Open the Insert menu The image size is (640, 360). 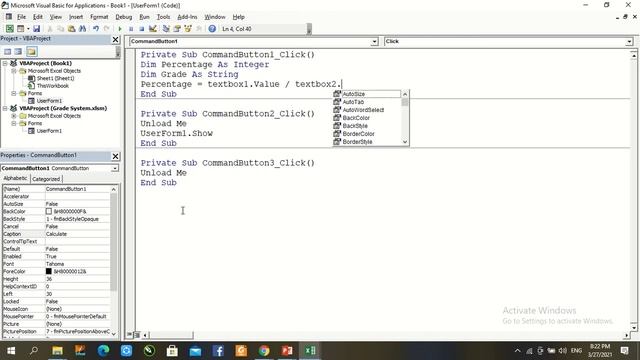tap(76, 17)
